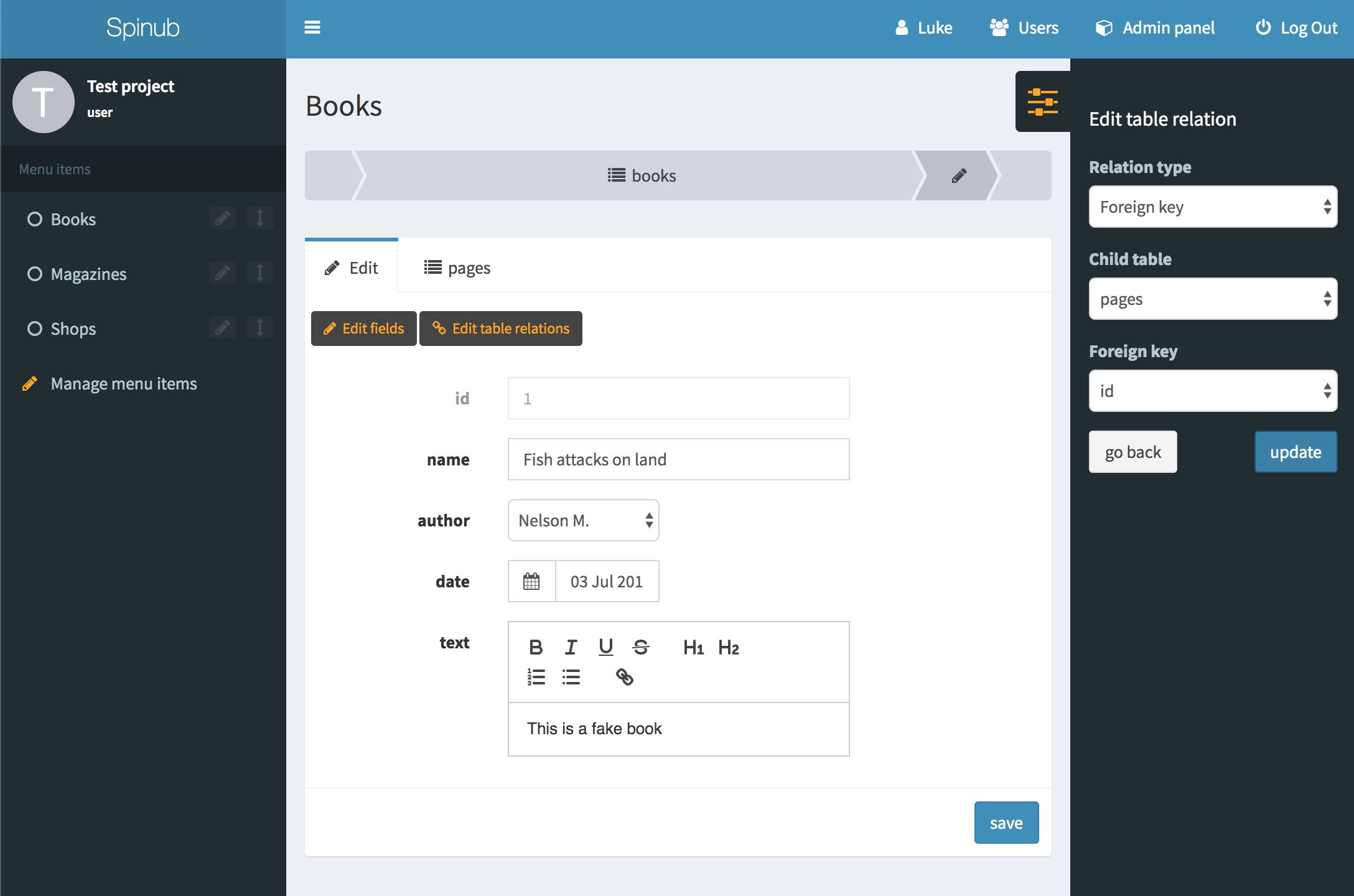Toggle strikethrough formatting
Screen dimensions: 1354x896
pos(640,647)
